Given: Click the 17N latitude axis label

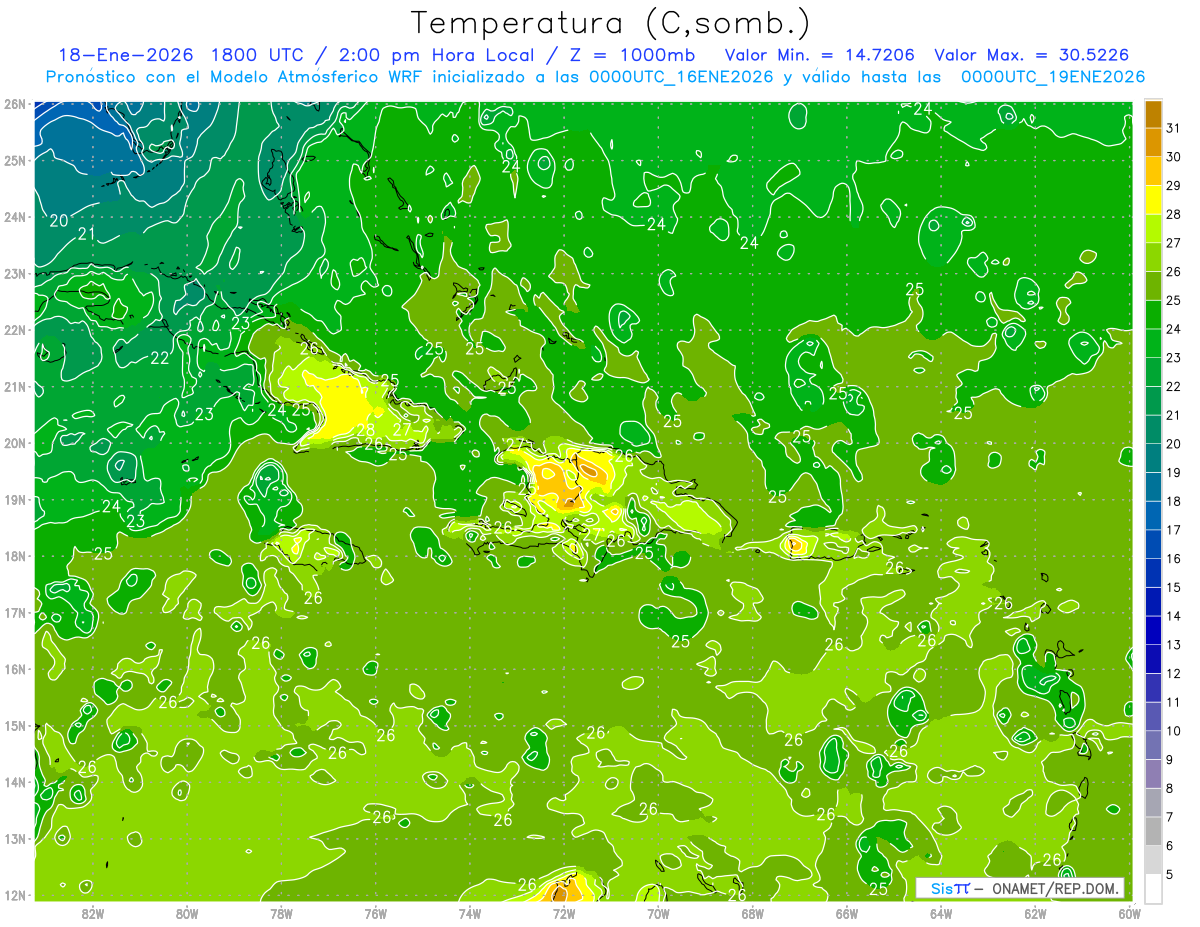Looking at the screenshot, I should point(14,613).
